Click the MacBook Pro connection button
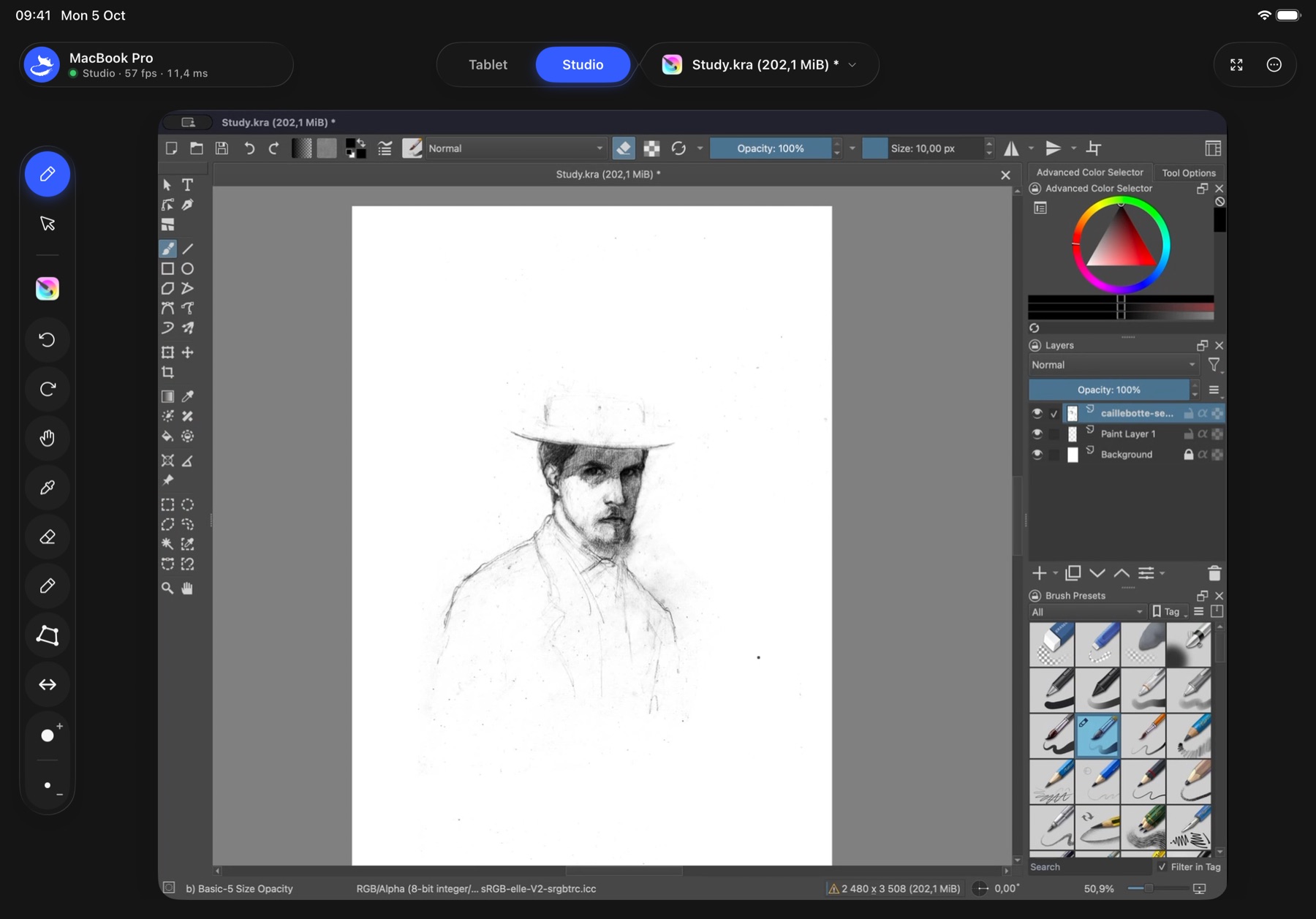The width and height of the screenshot is (1316, 919). point(156,65)
